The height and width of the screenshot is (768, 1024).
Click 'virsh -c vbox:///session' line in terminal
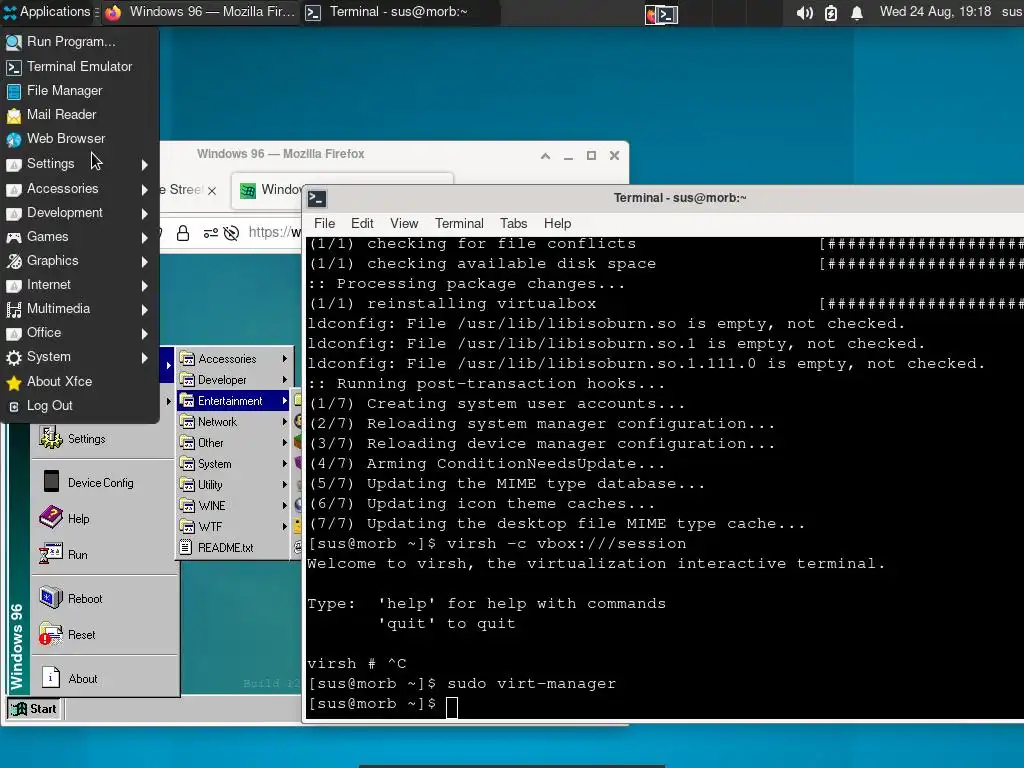coord(566,543)
